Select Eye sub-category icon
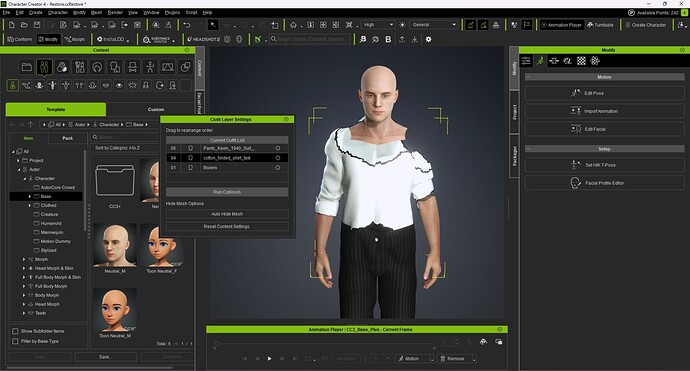Screen dimensions: 690x371 [119, 85]
